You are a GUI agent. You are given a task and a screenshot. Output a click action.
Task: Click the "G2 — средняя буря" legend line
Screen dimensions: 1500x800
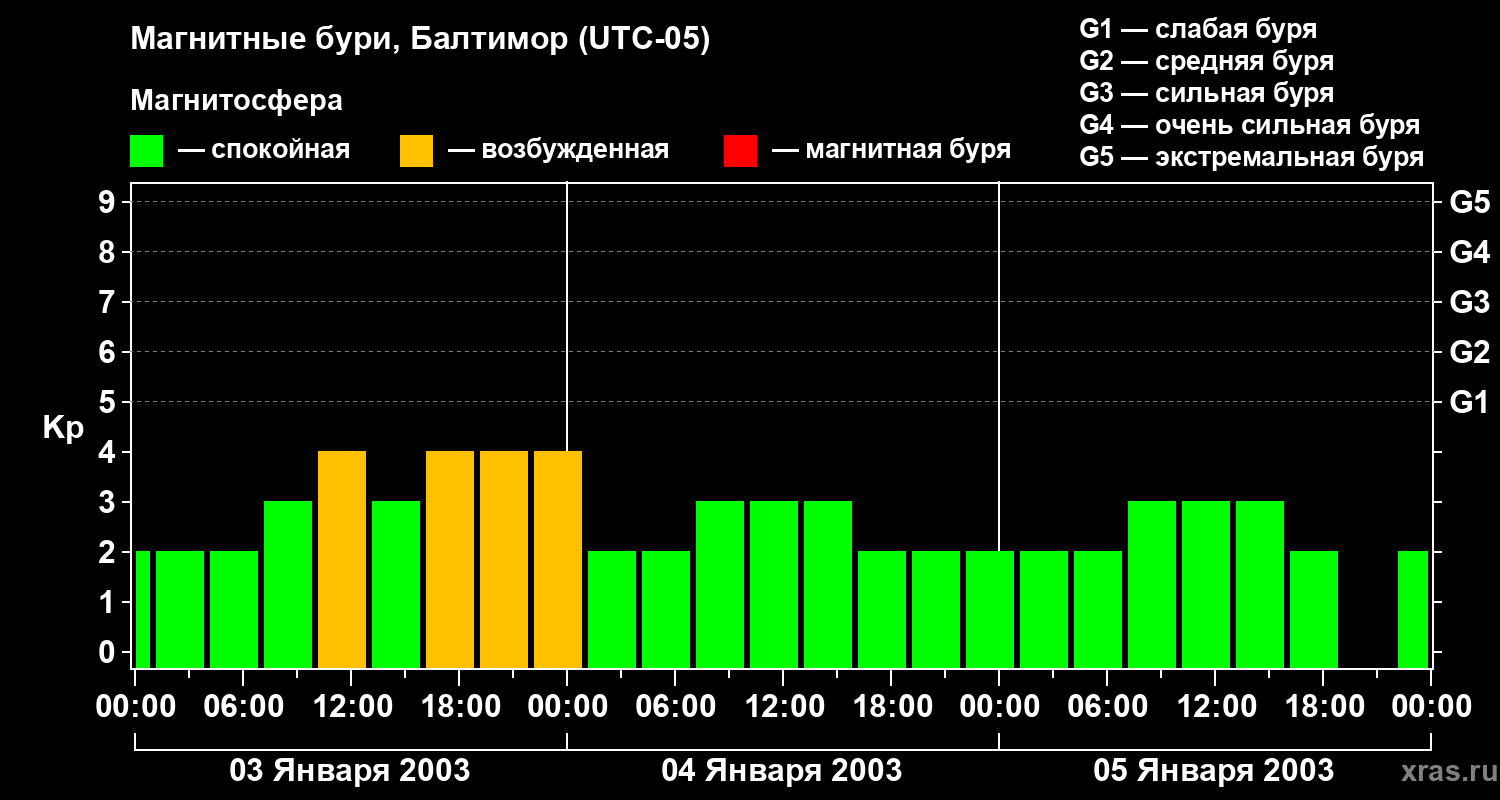[1206, 61]
